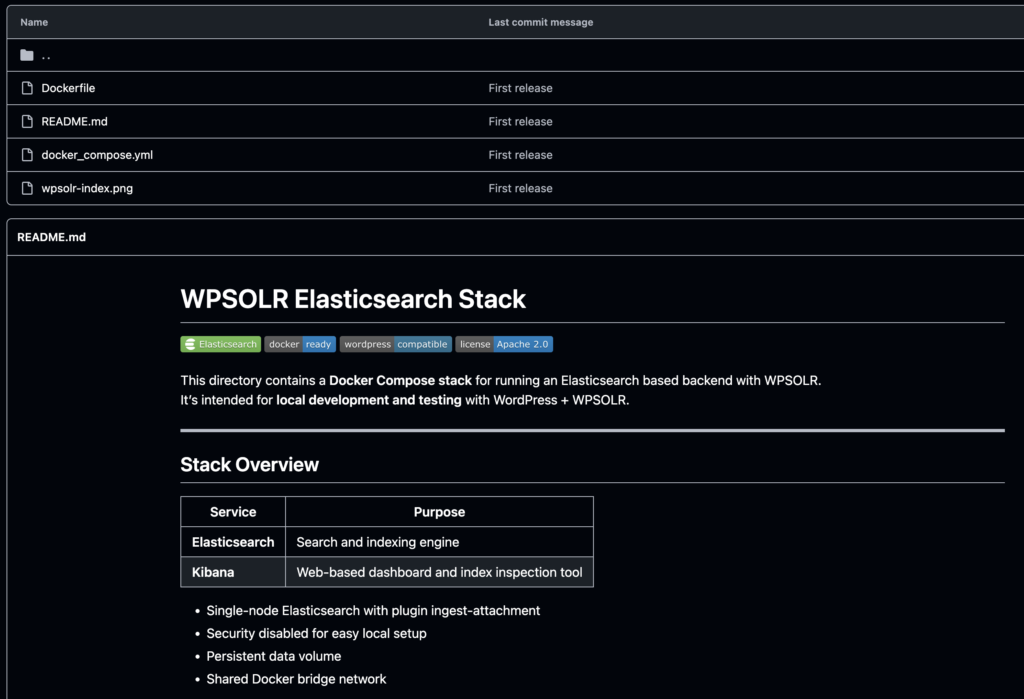Image resolution: width=1024 pixels, height=699 pixels.
Task: Click the Last commit message column header
Action: pyautogui.click(x=541, y=22)
